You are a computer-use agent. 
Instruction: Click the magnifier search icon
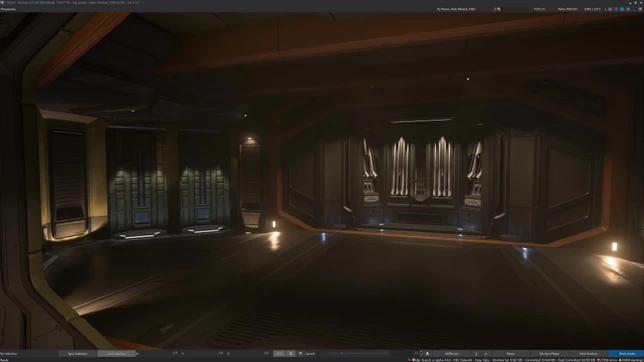click(x=499, y=9)
